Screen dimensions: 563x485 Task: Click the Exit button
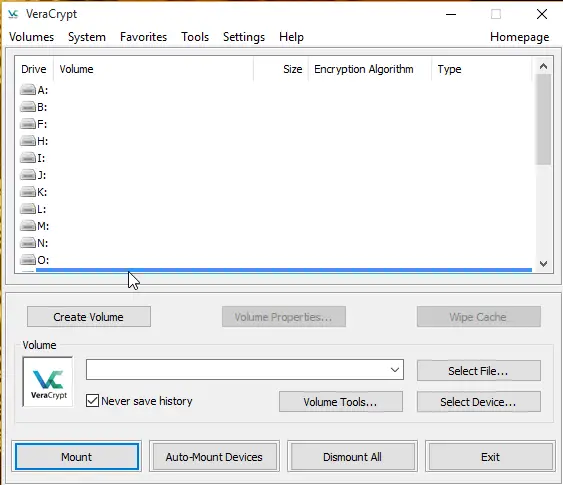point(490,457)
